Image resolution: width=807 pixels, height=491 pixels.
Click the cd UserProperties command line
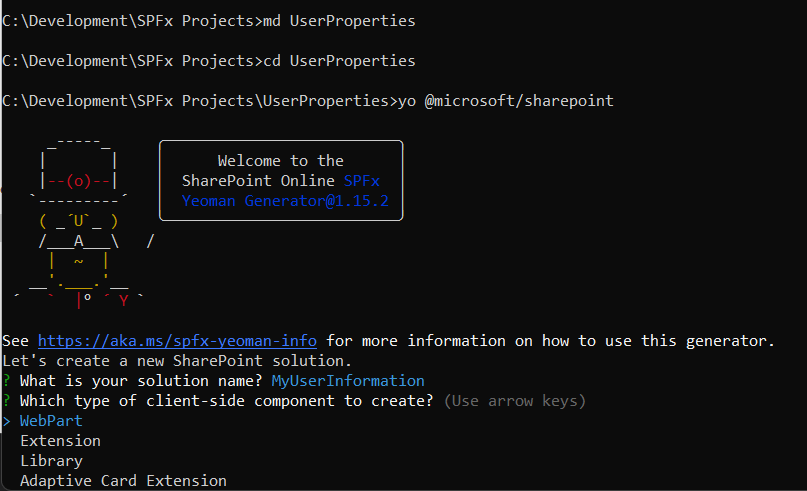click(x=208, y=61)
